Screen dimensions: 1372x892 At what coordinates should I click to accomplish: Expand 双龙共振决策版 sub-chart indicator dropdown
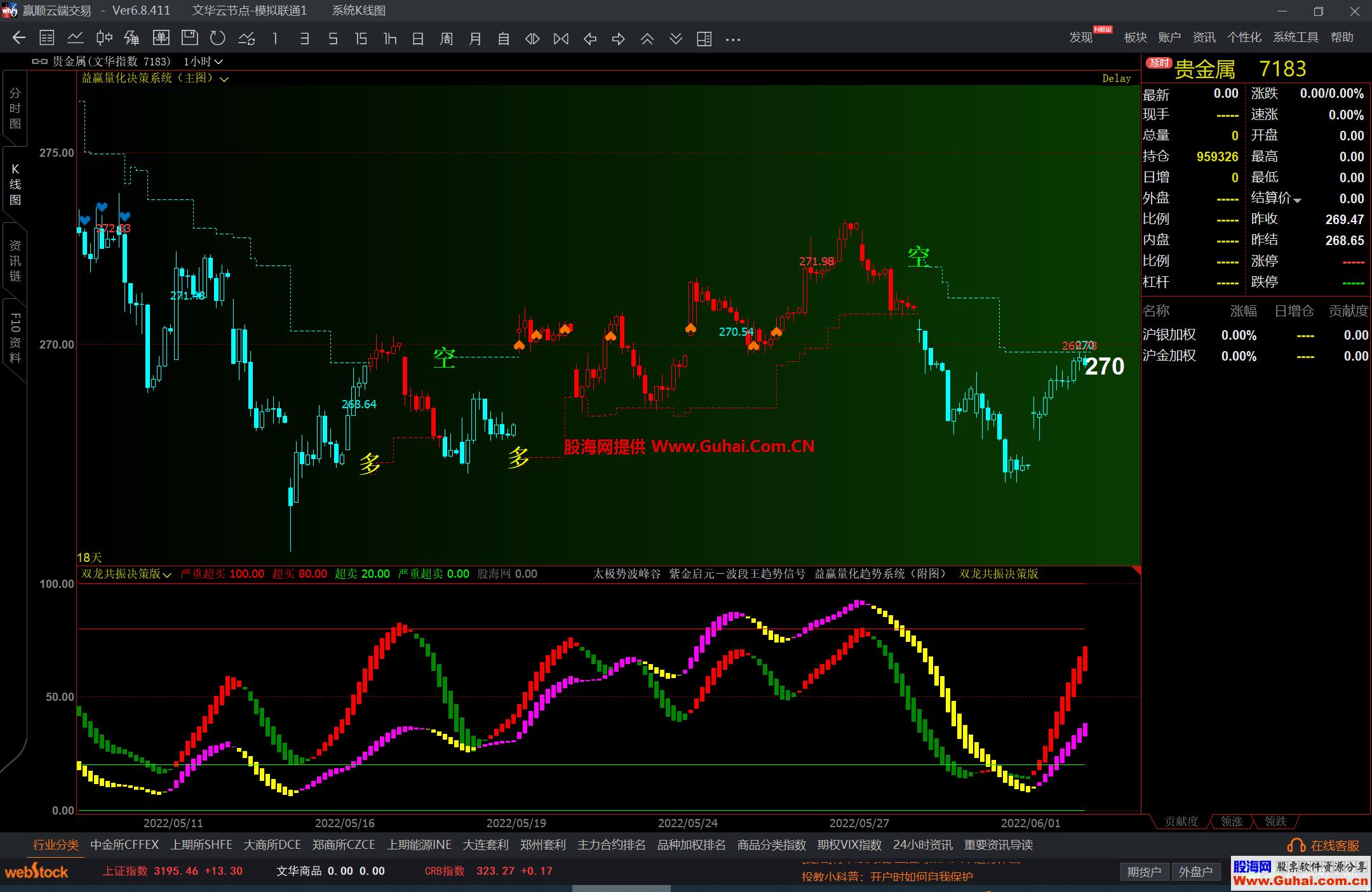(x=167, y=575)
